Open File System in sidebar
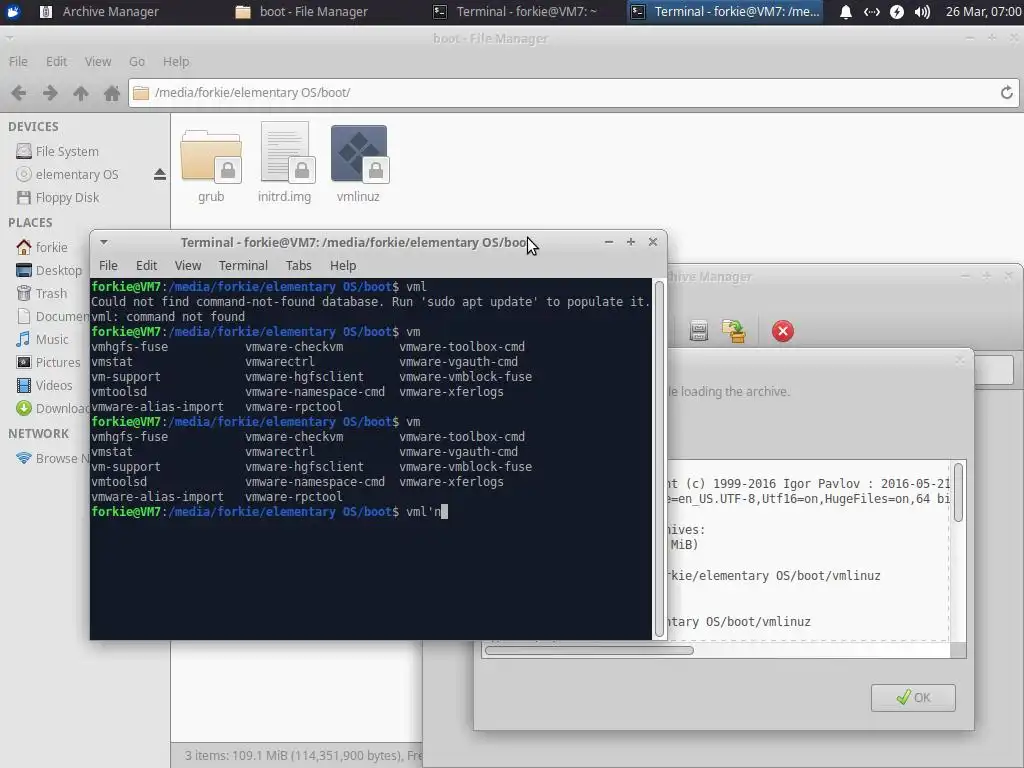The width and height of the screenshot is (1024, 768). click(x=57, y=152)
